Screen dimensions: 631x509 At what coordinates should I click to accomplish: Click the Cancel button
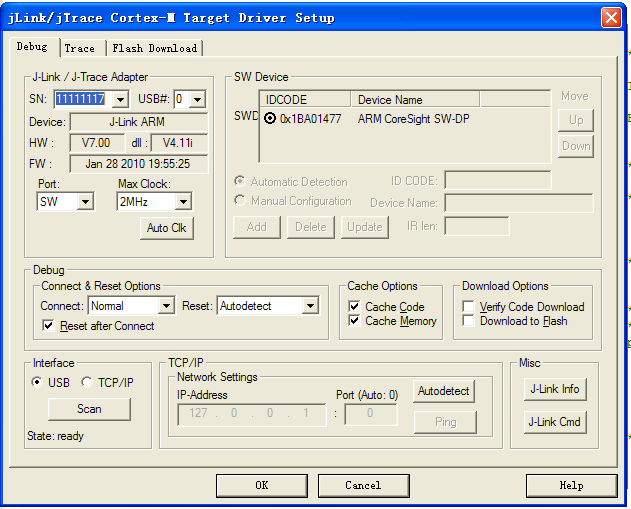pos(363,486)
